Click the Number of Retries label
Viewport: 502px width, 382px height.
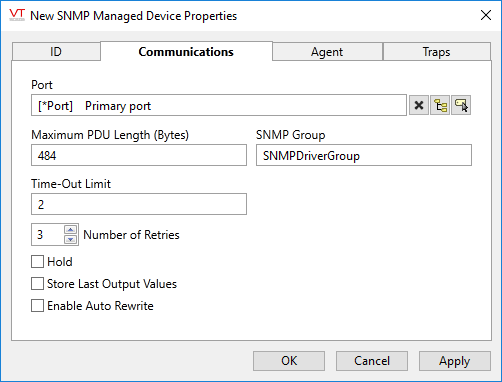pos(131,235)
